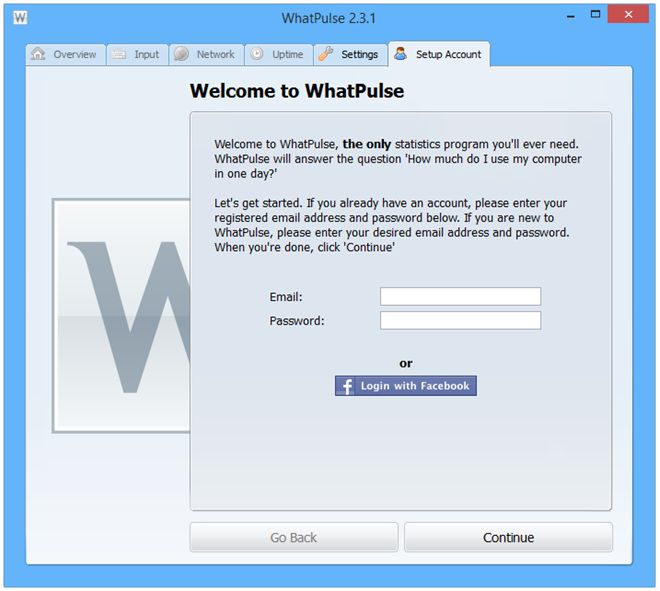660x591 pixels.
Task: Focus the Password input field
Action: pos(460,320)
